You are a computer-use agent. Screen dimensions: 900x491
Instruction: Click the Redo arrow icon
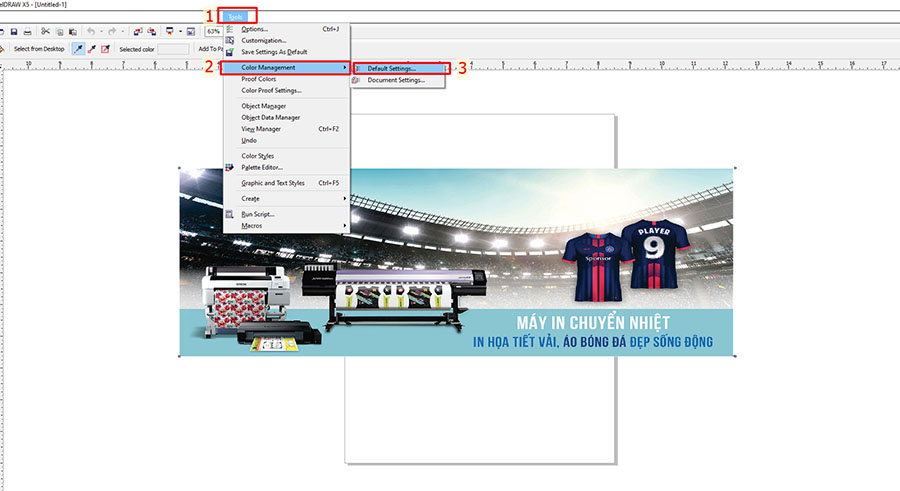point(112,32)
